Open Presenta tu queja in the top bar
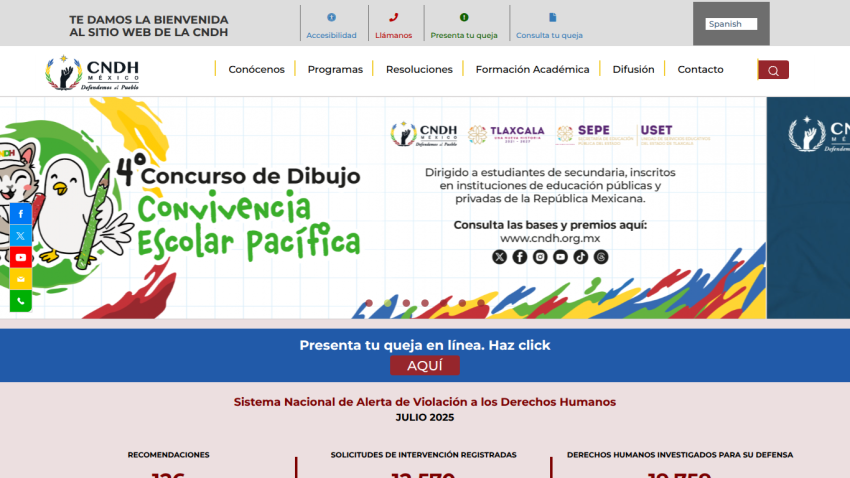This screenshot has height=478, width=850. click(464, 25)
